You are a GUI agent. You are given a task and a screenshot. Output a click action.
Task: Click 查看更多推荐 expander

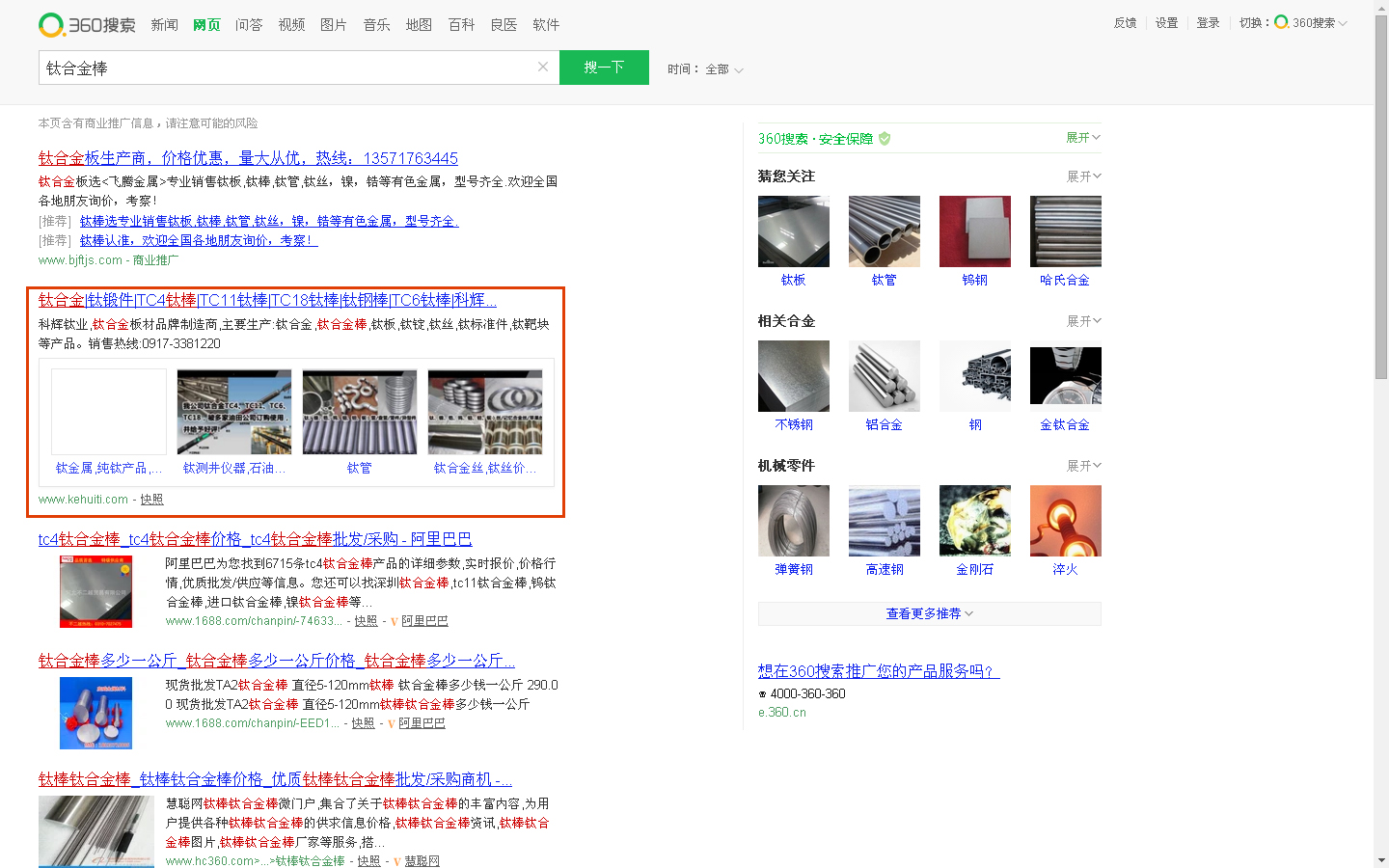[x=930, y=613]
